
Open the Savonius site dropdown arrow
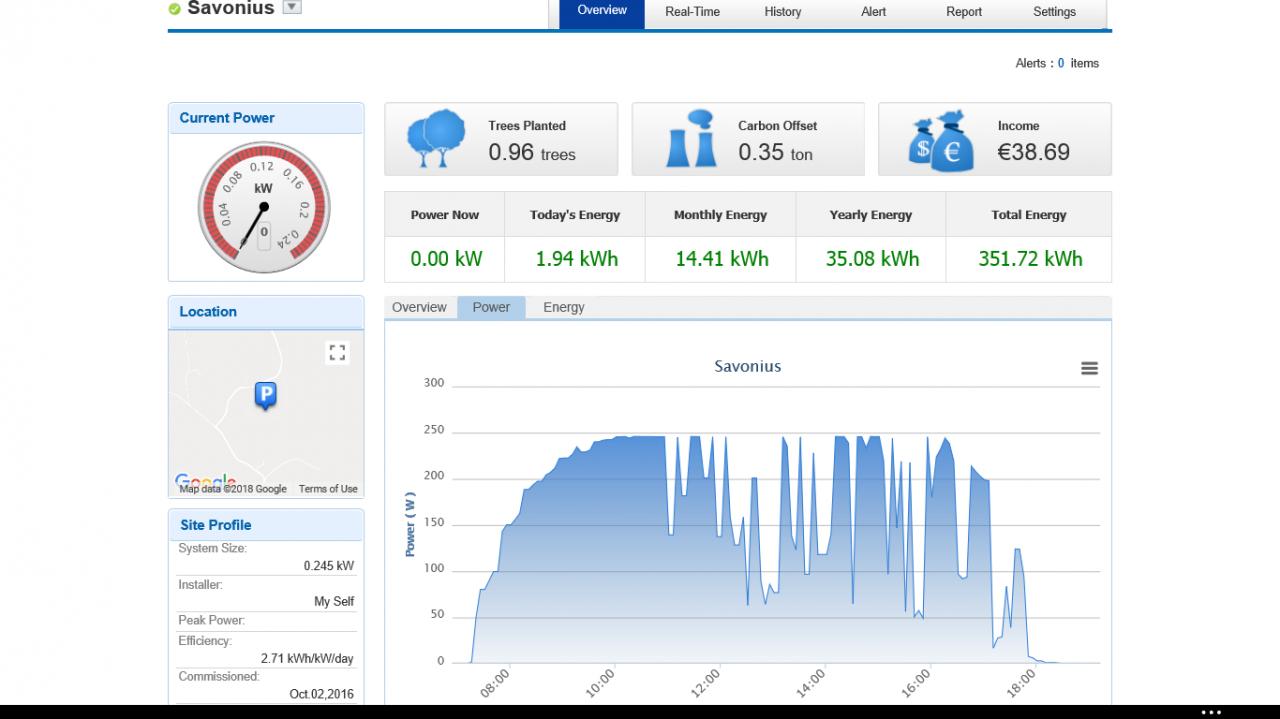tap(292, 7)
